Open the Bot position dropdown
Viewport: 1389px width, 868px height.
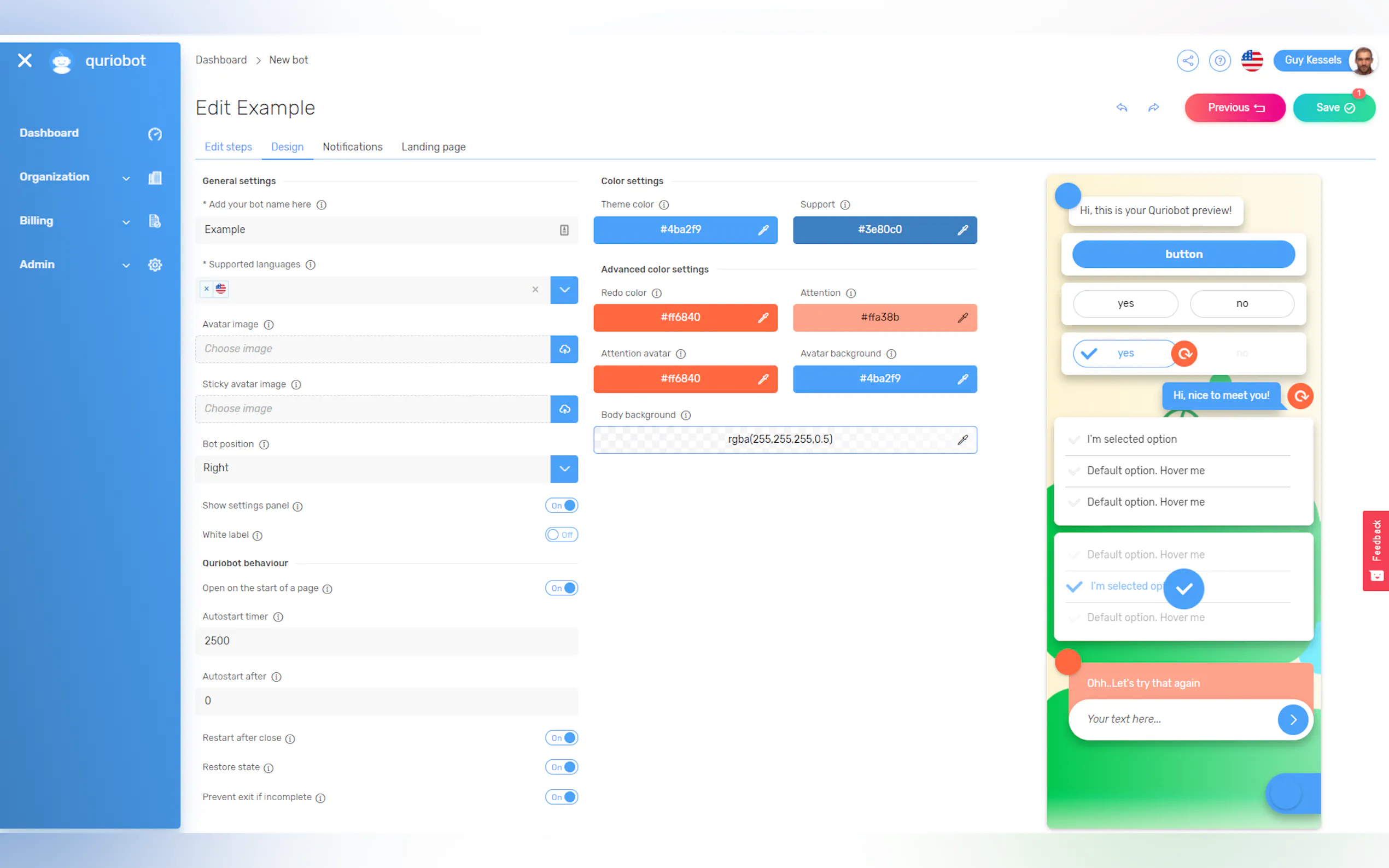click(x=564, y=468)
